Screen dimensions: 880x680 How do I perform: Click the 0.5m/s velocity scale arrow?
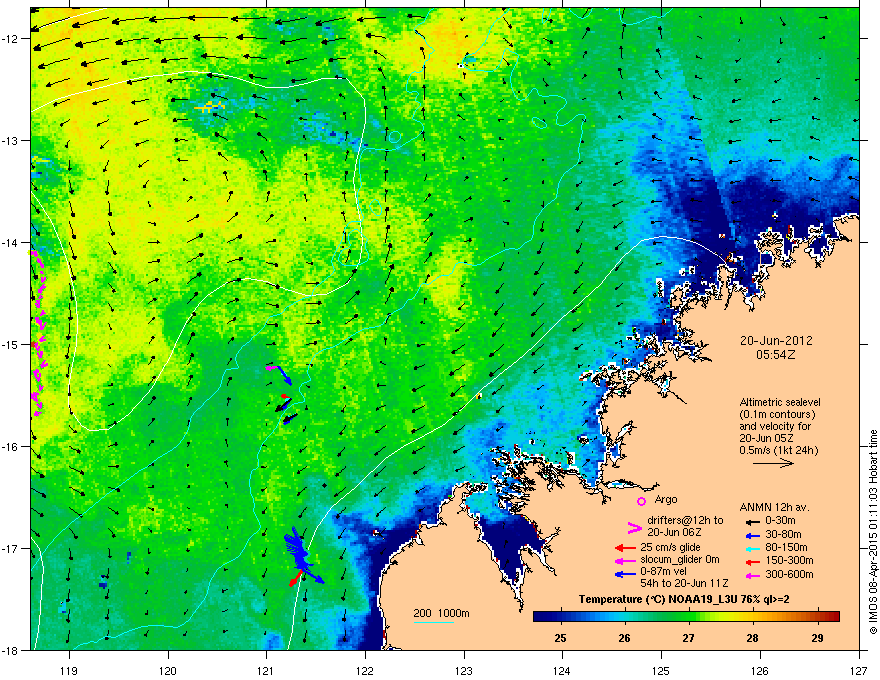(773, 463)
